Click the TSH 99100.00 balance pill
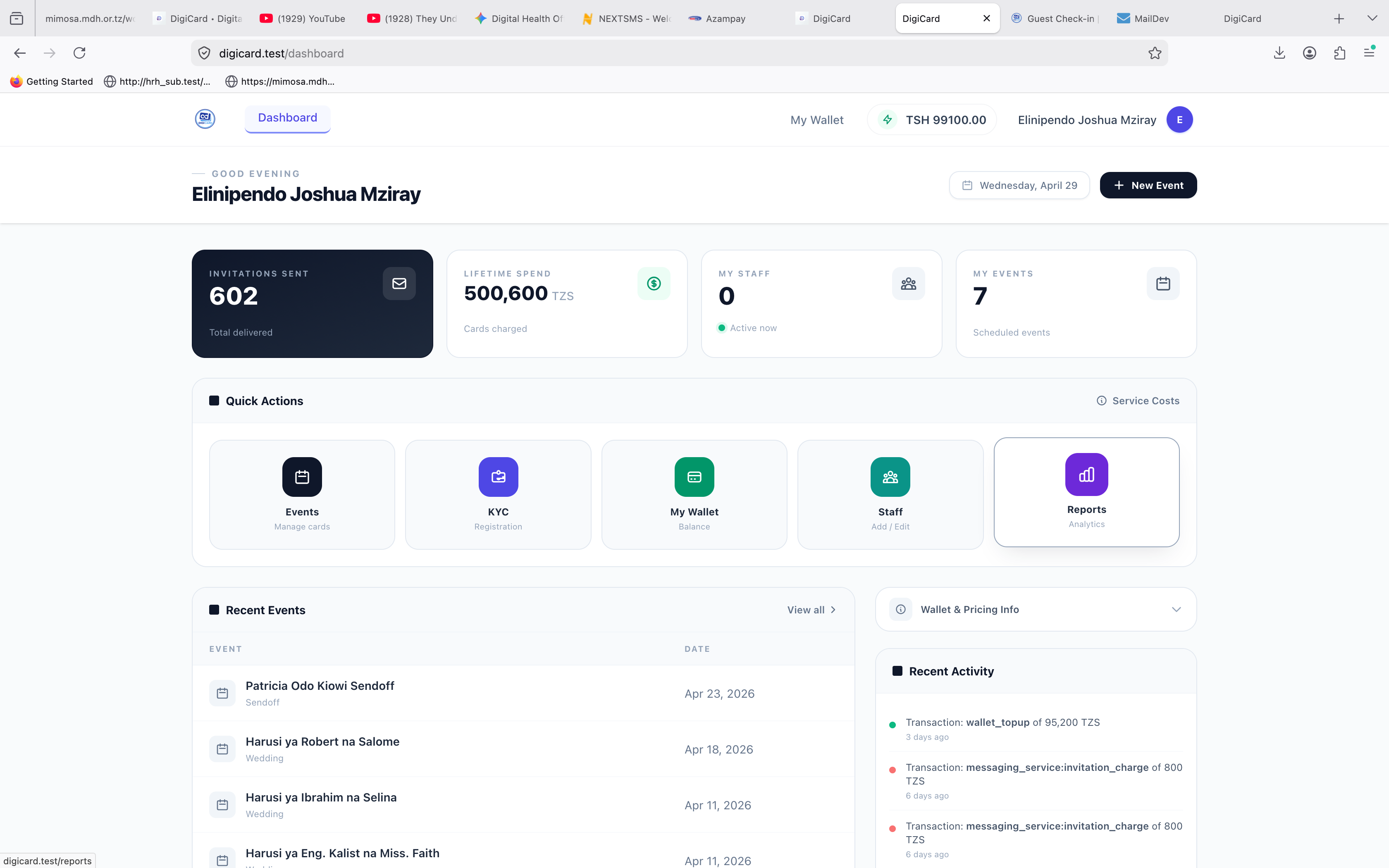The height and width of the screenshot is (868, 1389). 931,119
